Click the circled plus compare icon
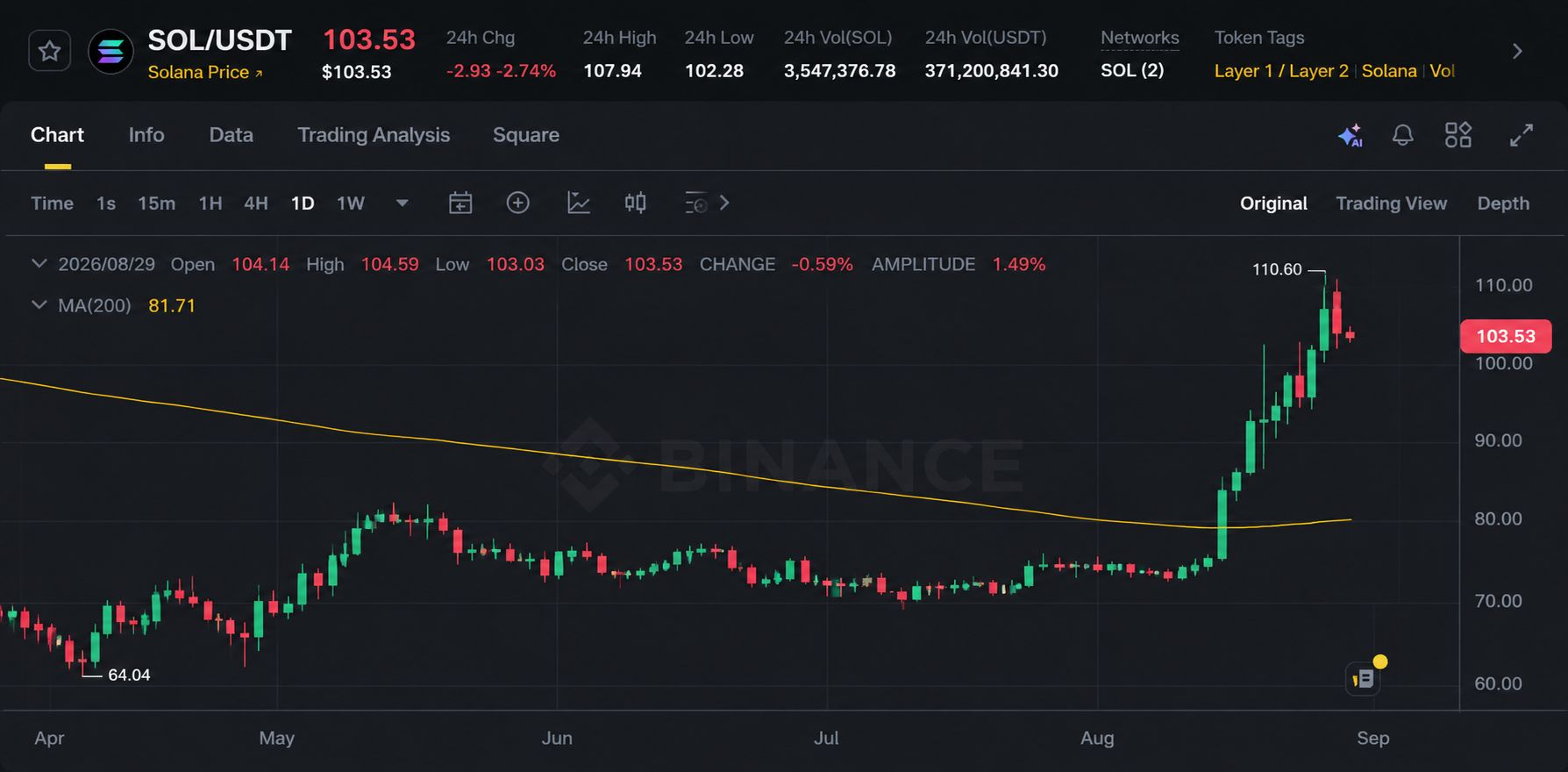 click(x=518, y=204)
